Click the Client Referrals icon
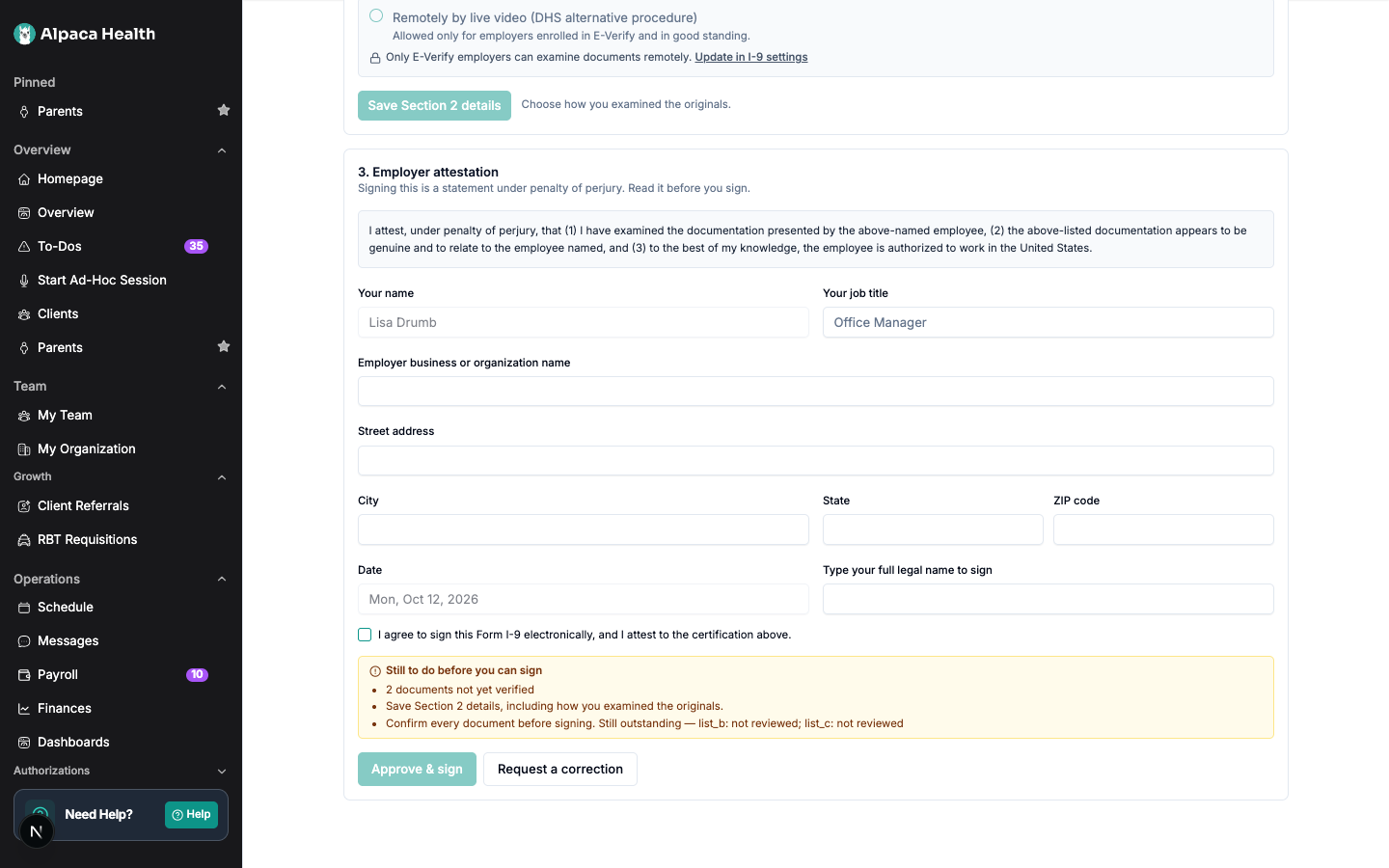This screenshot has width=1389, height=868. [x=24, y=506]
